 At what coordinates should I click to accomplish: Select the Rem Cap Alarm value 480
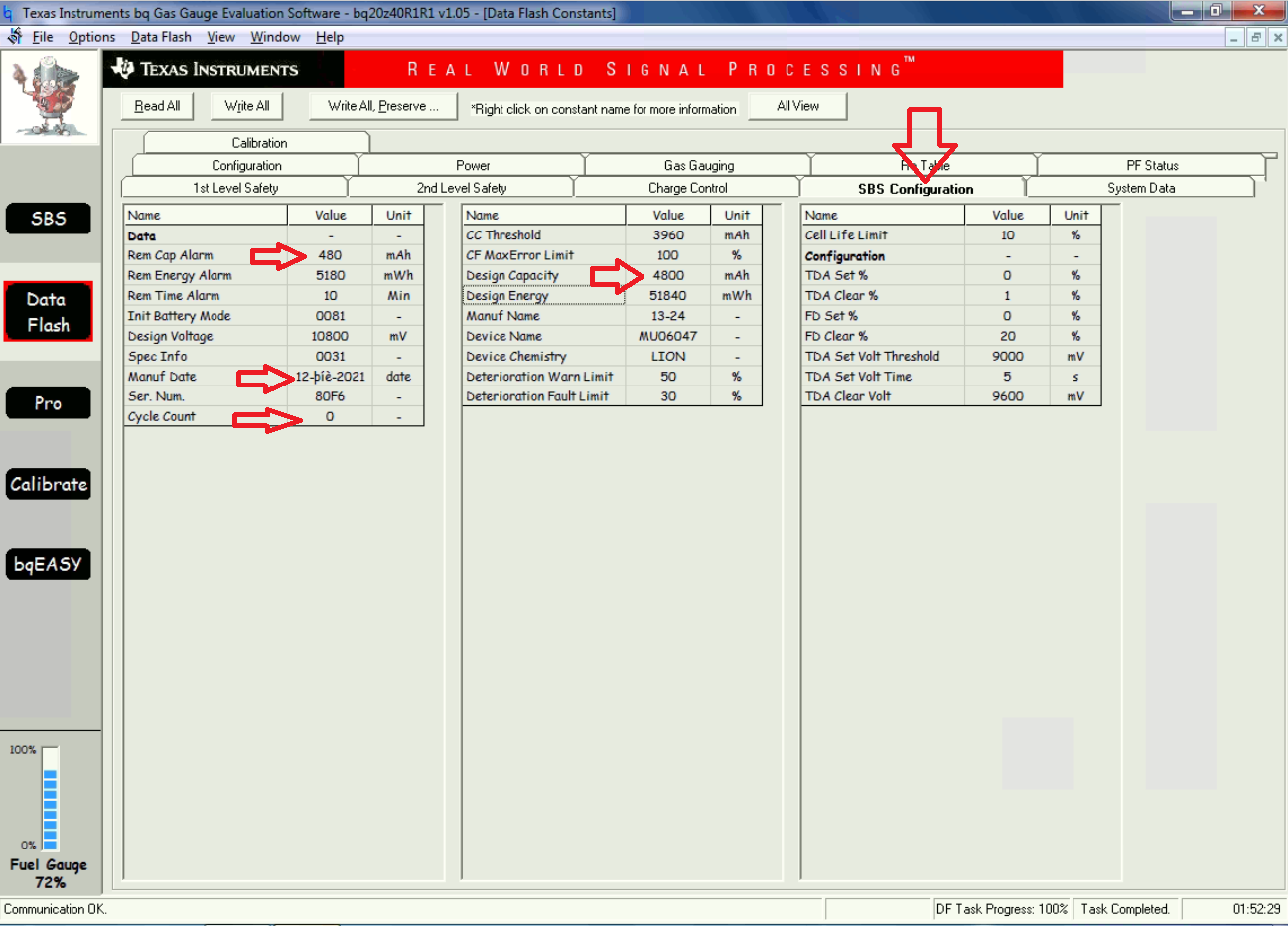pyautogui.click(x=330, y=255)
